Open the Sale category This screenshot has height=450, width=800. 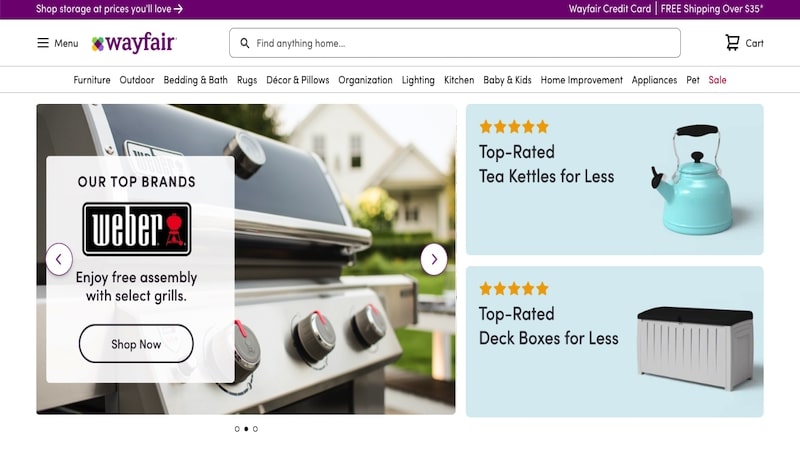[717, 80]
